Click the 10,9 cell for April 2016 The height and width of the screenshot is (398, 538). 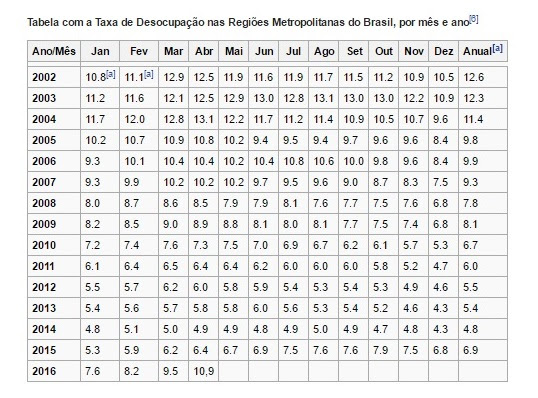click(203, 371)
